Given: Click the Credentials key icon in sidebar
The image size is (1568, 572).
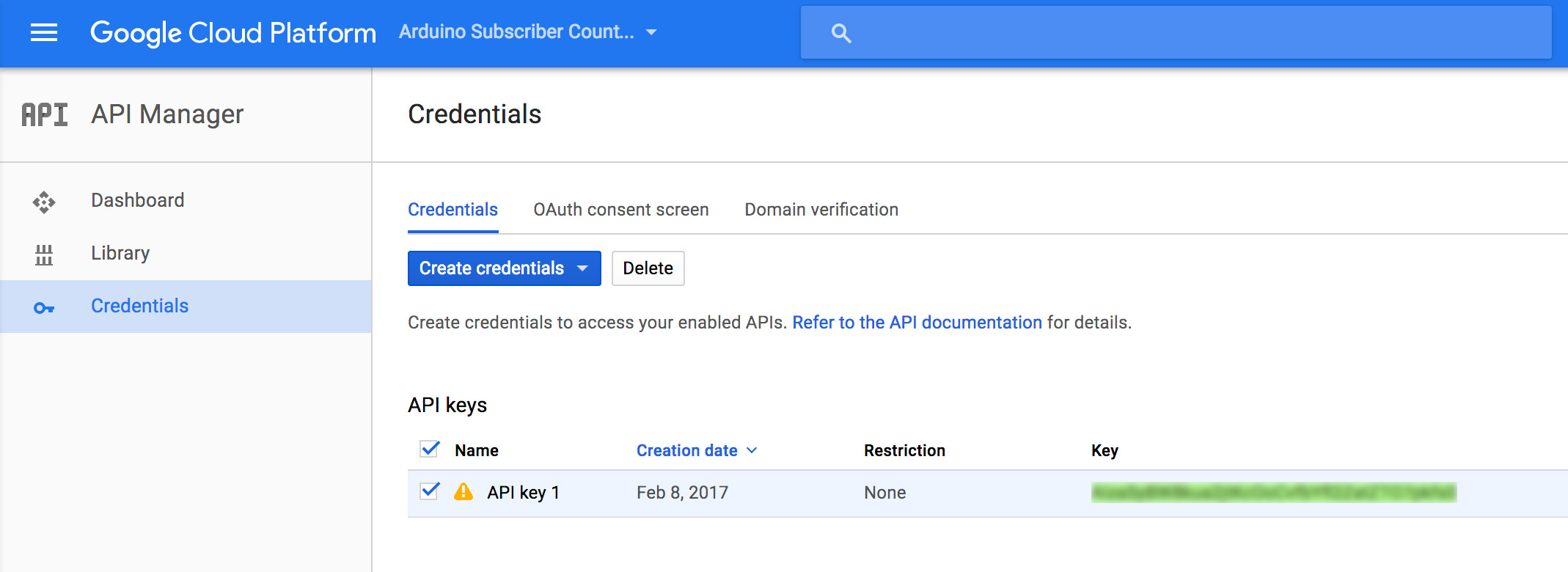Looking at the screenshot, I should pos(44,308).
